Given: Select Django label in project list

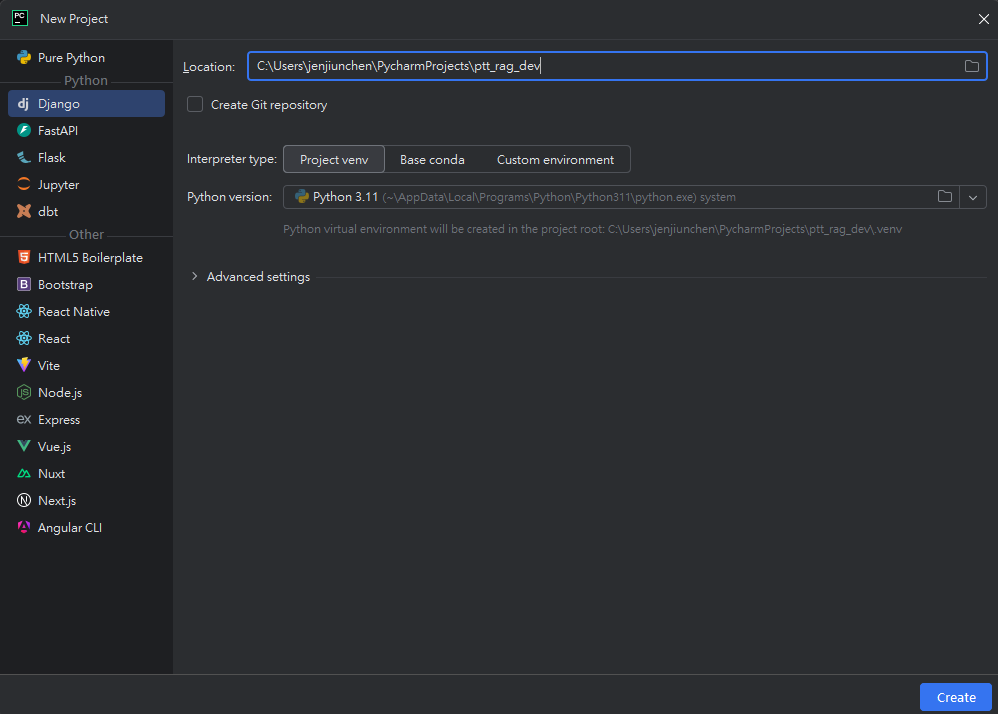Looking at the screenshot, I should [59, 104].
